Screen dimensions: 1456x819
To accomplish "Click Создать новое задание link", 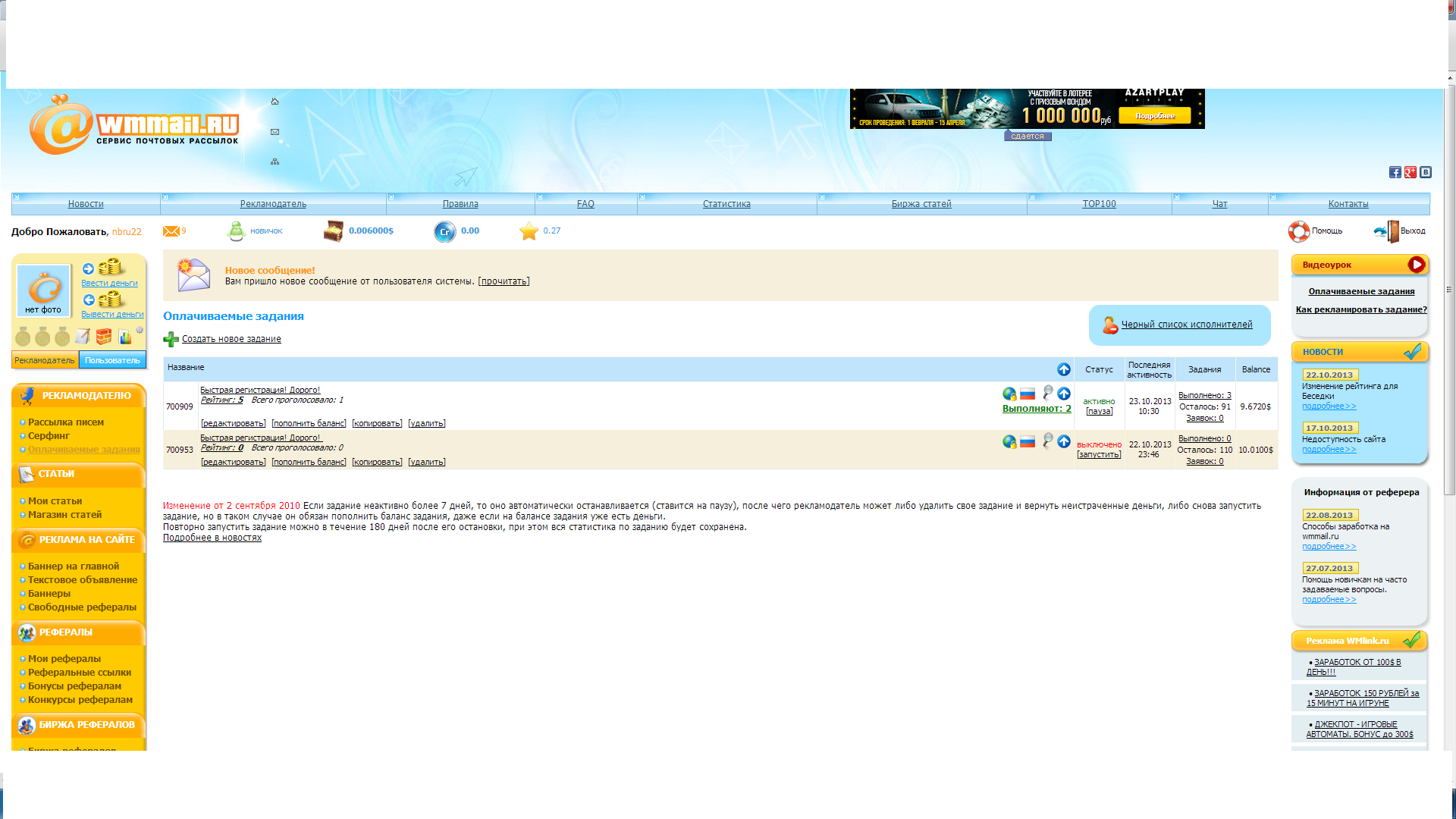I will point(231,339).
